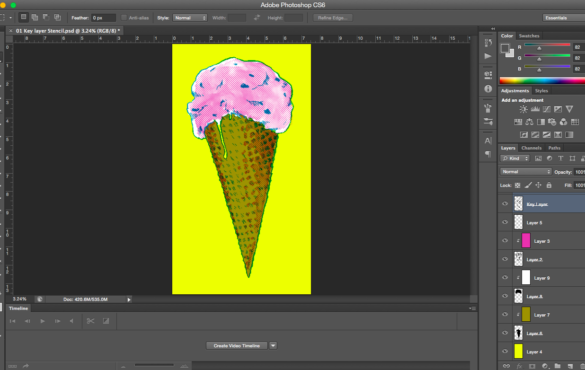Screen dimensions: 585x370
Task: Hide Layer 7 visibility eye
Action: coord(505,314)
